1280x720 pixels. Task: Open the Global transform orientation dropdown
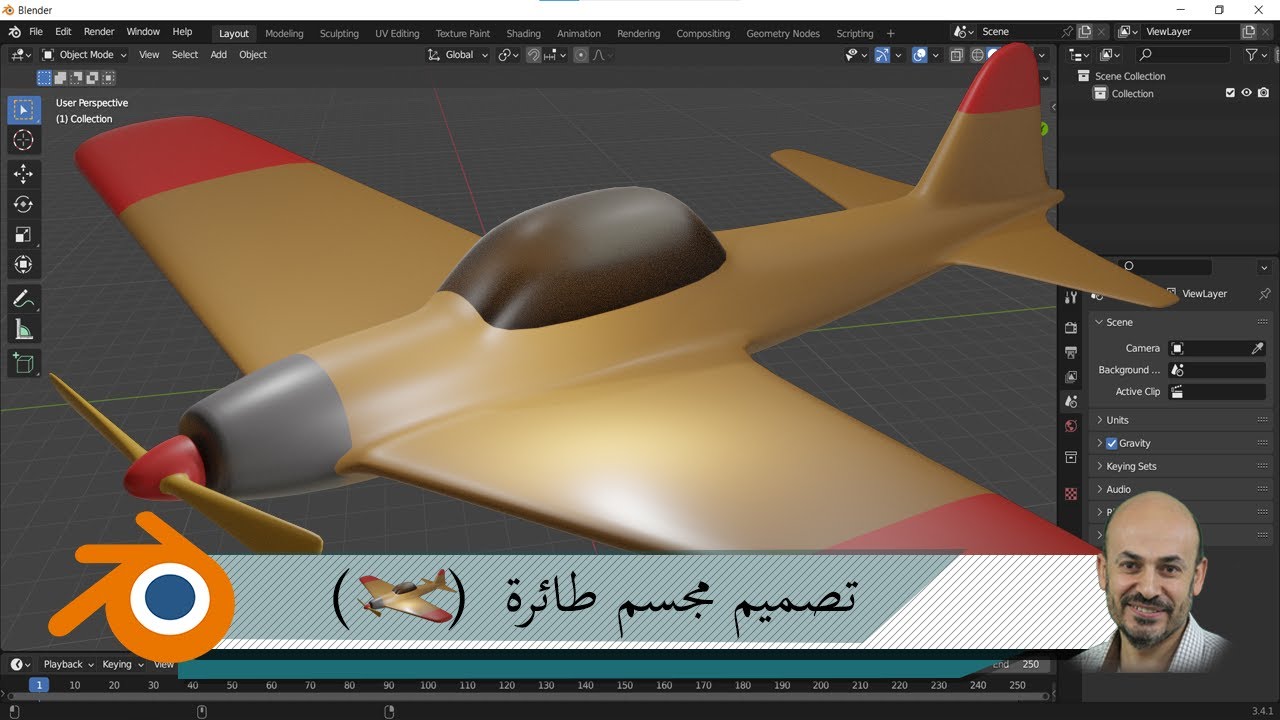pos(459,55)
